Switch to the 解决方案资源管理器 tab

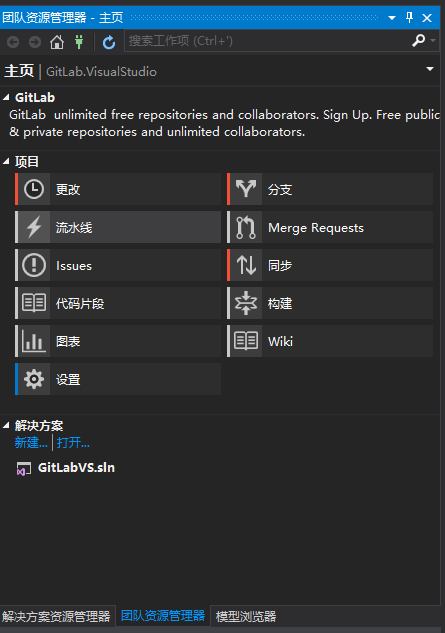(57, 616)
